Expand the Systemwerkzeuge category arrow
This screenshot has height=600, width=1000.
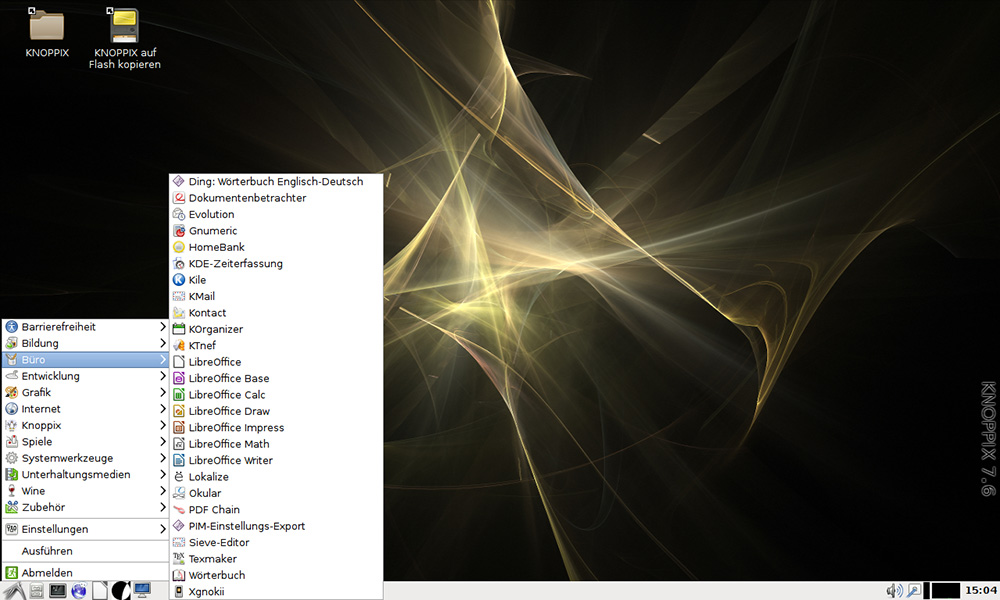point(163,458)
